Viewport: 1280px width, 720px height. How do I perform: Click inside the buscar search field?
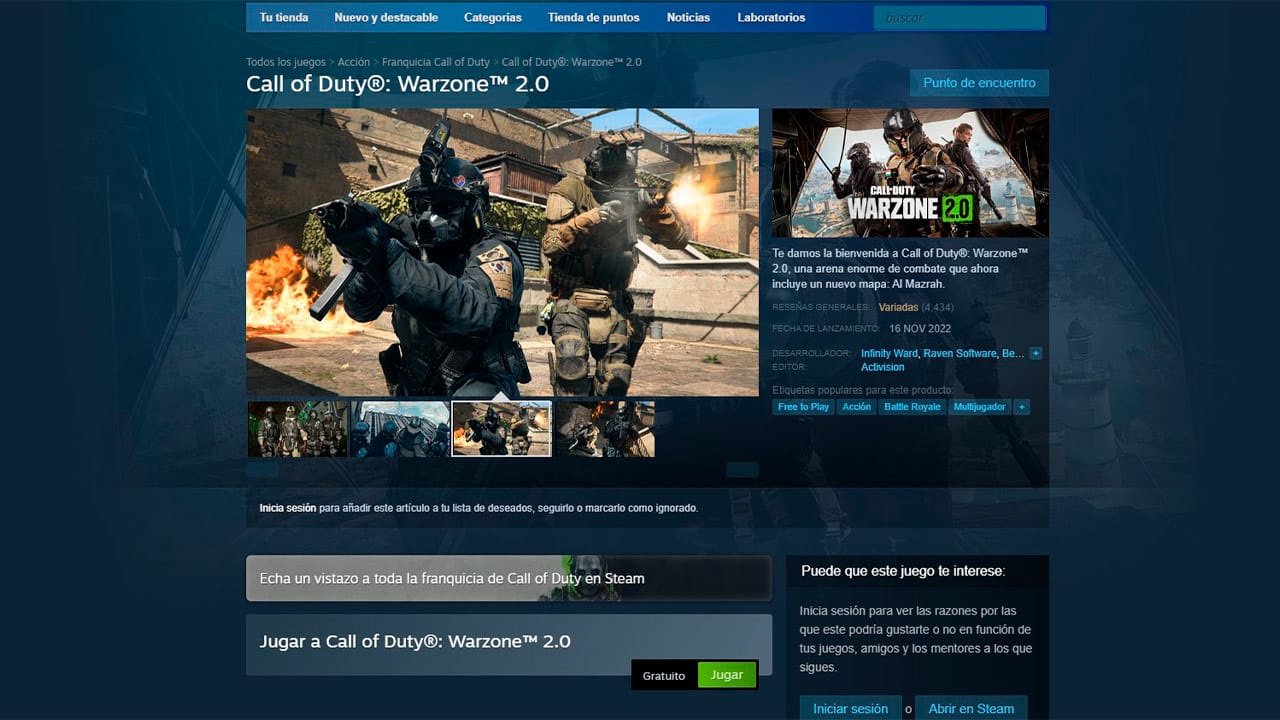(958, 17)
